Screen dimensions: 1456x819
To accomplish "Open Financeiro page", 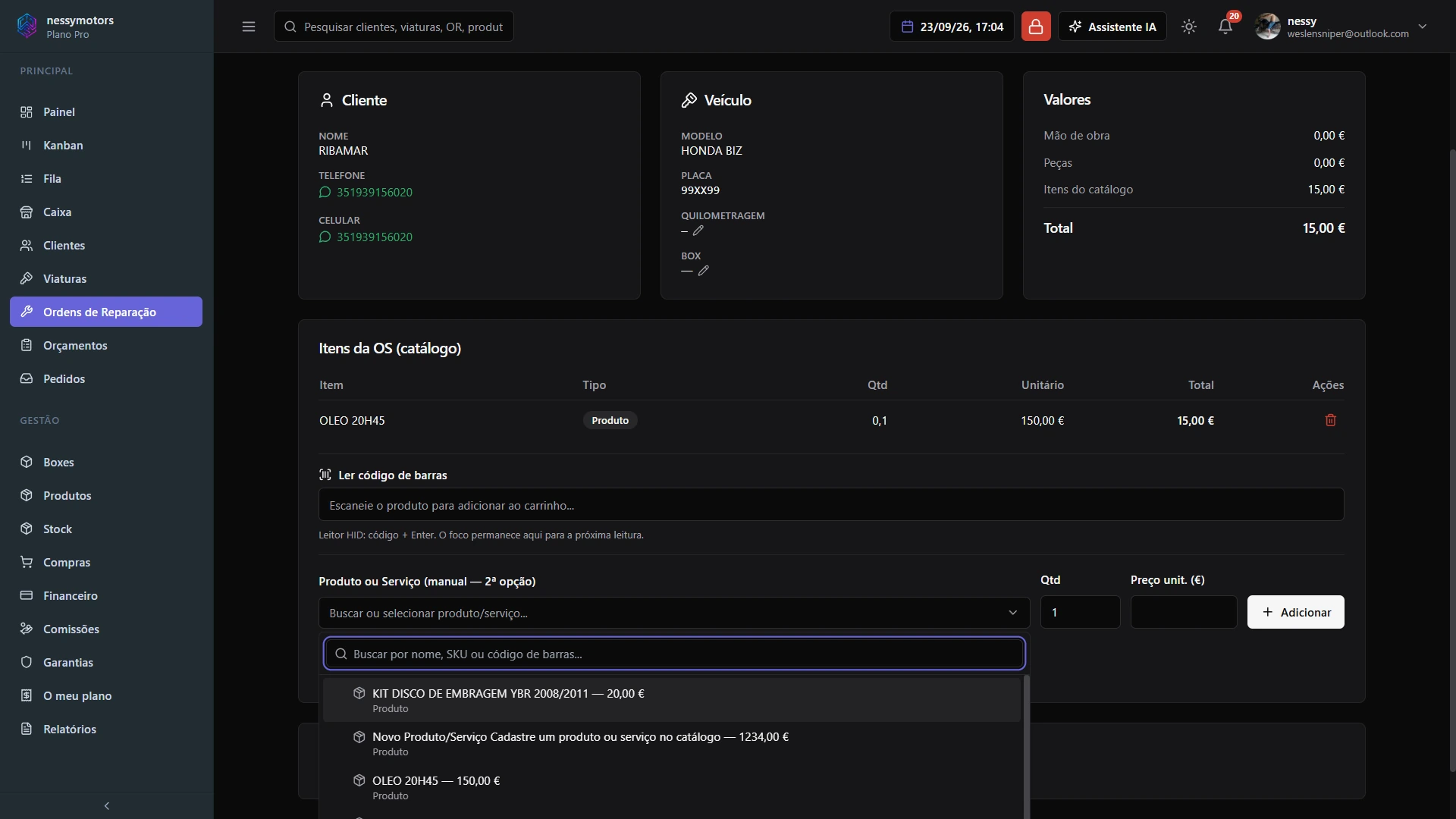I will pos(106,596).
